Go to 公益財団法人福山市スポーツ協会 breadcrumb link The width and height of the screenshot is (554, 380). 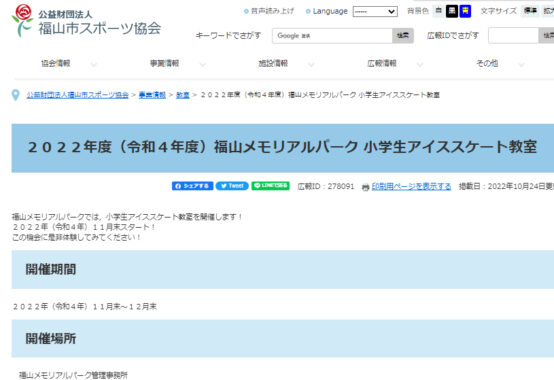(x=77, y=95)
